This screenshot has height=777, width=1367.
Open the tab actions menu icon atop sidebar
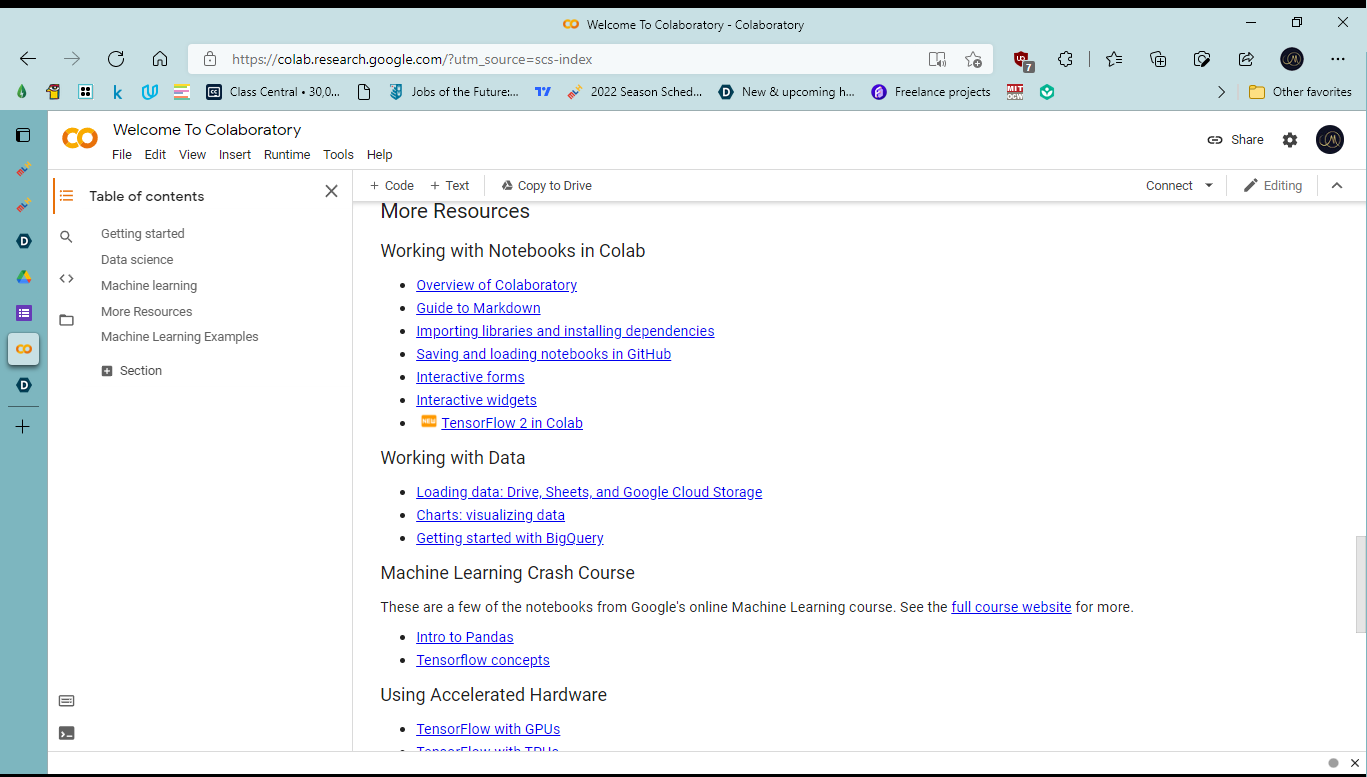24,135
